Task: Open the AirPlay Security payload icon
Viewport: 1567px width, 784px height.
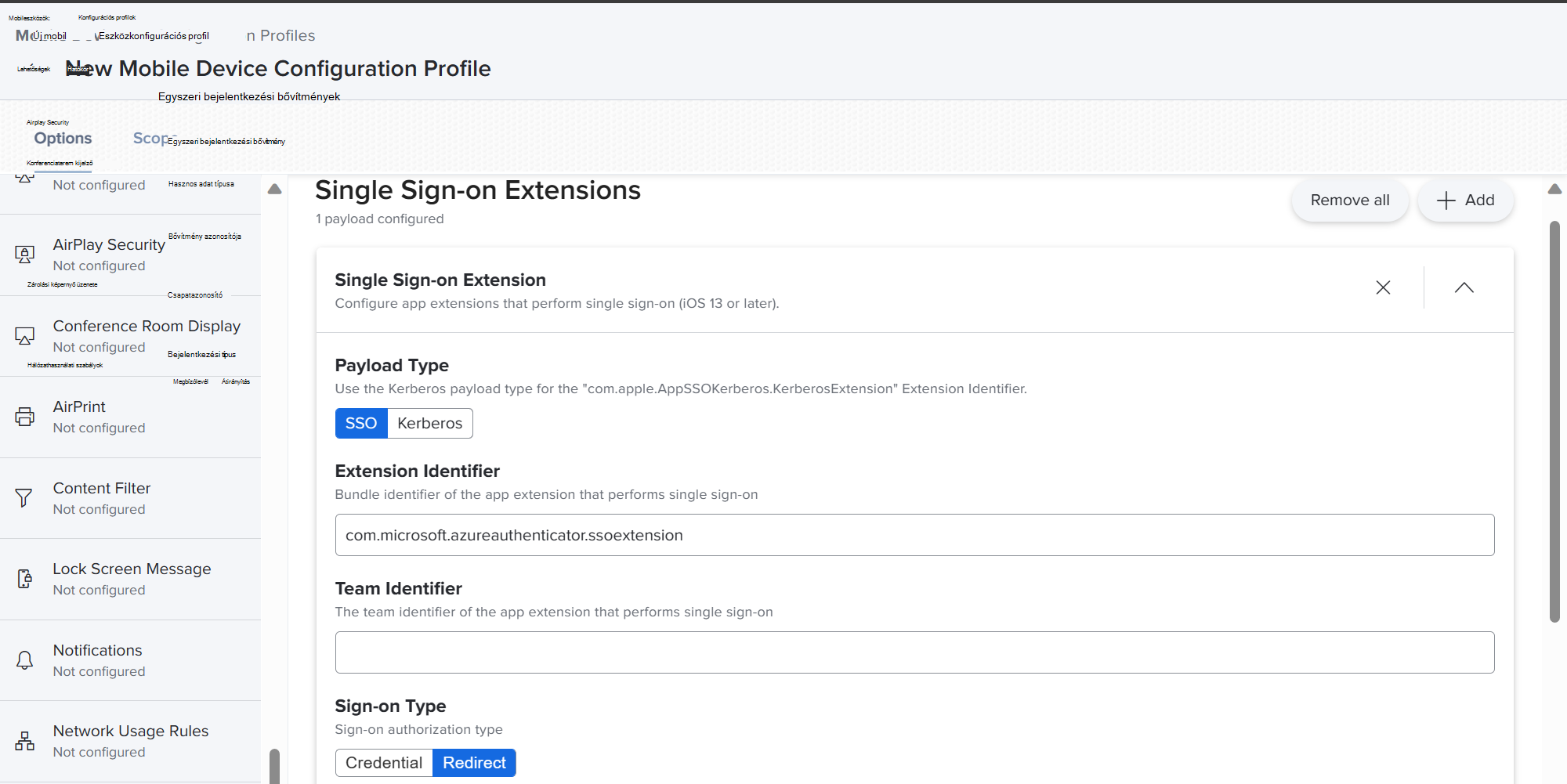Action: [24, 255]
